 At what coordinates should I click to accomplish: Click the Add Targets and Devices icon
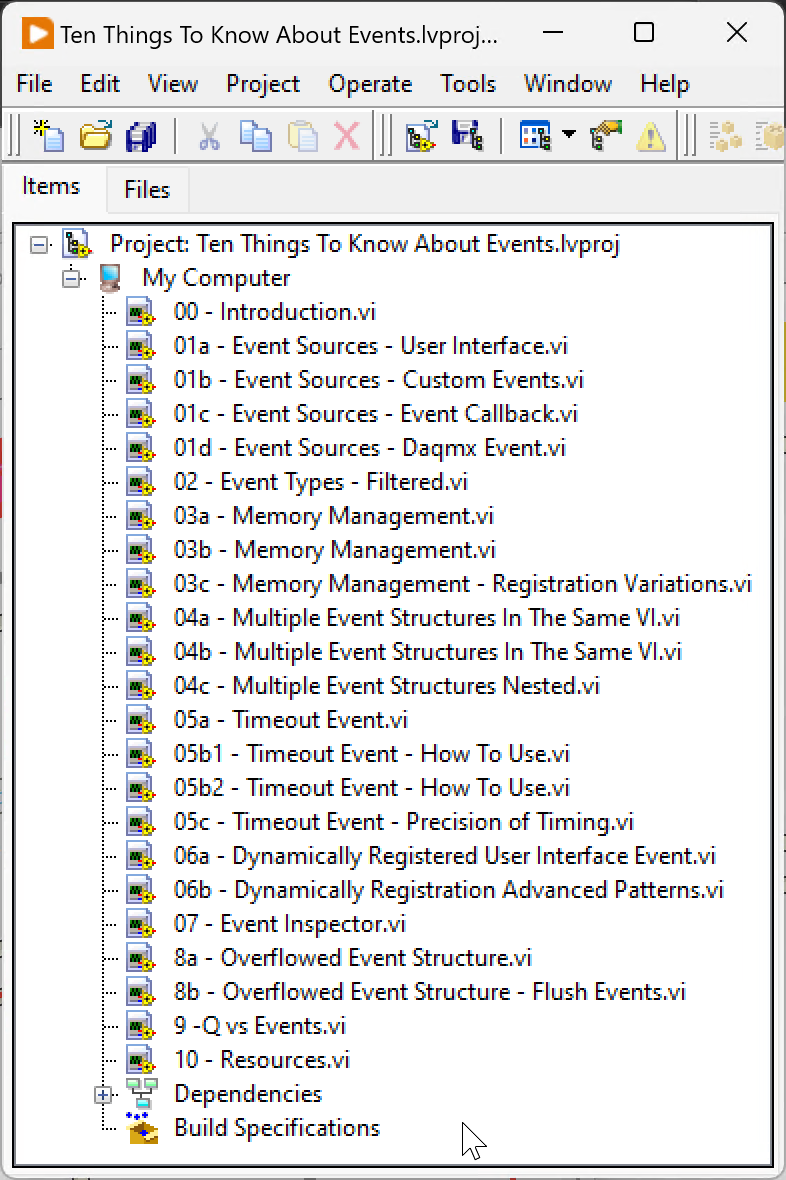pyautogui.click(x=422, y=136)
